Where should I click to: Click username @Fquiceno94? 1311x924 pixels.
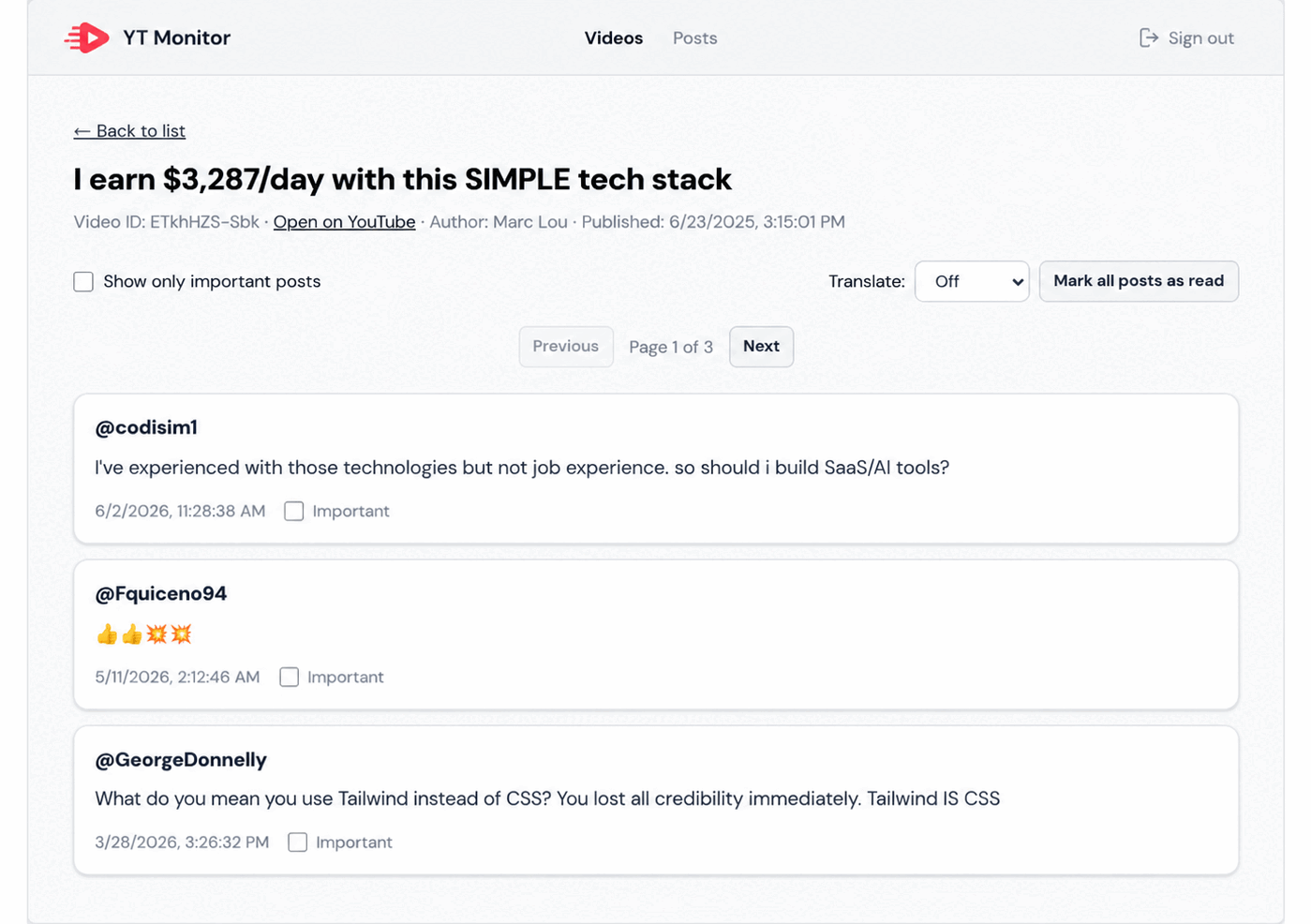161,594
